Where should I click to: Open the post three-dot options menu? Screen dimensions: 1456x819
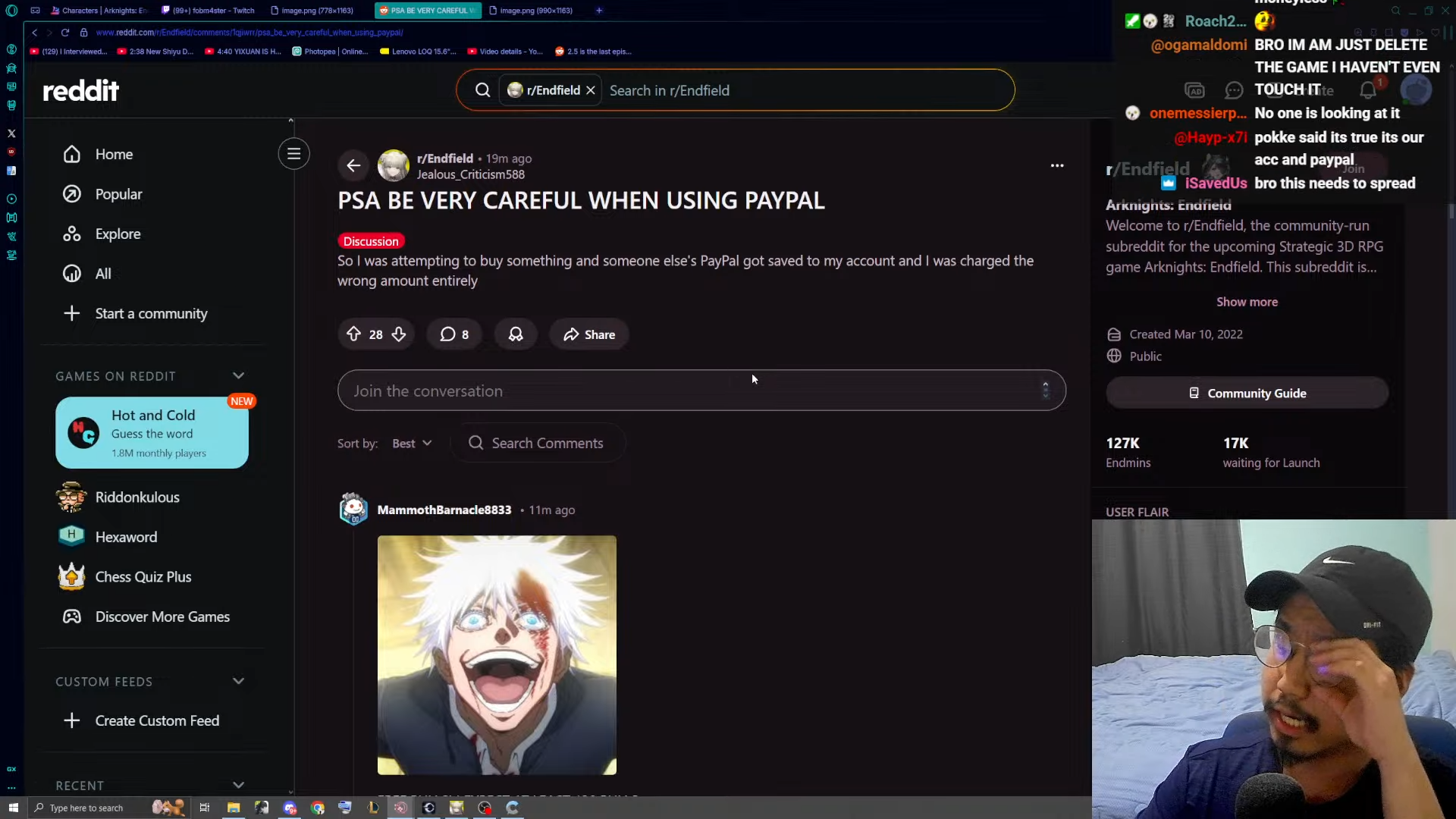click(x=1056, y=165)
